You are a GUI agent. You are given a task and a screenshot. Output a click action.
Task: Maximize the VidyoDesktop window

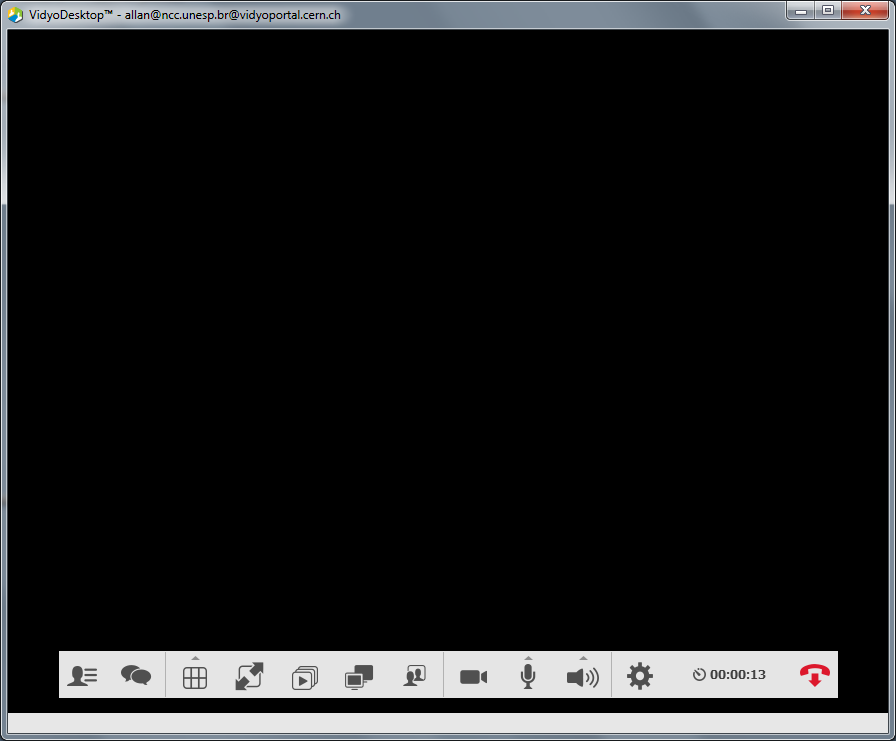click(828, 10)
